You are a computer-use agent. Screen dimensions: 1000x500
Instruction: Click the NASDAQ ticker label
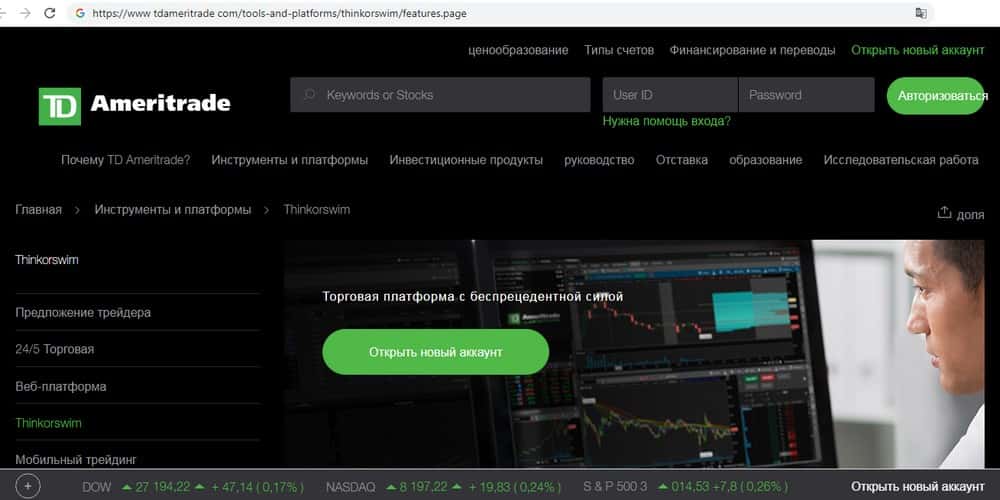(351, 487)
